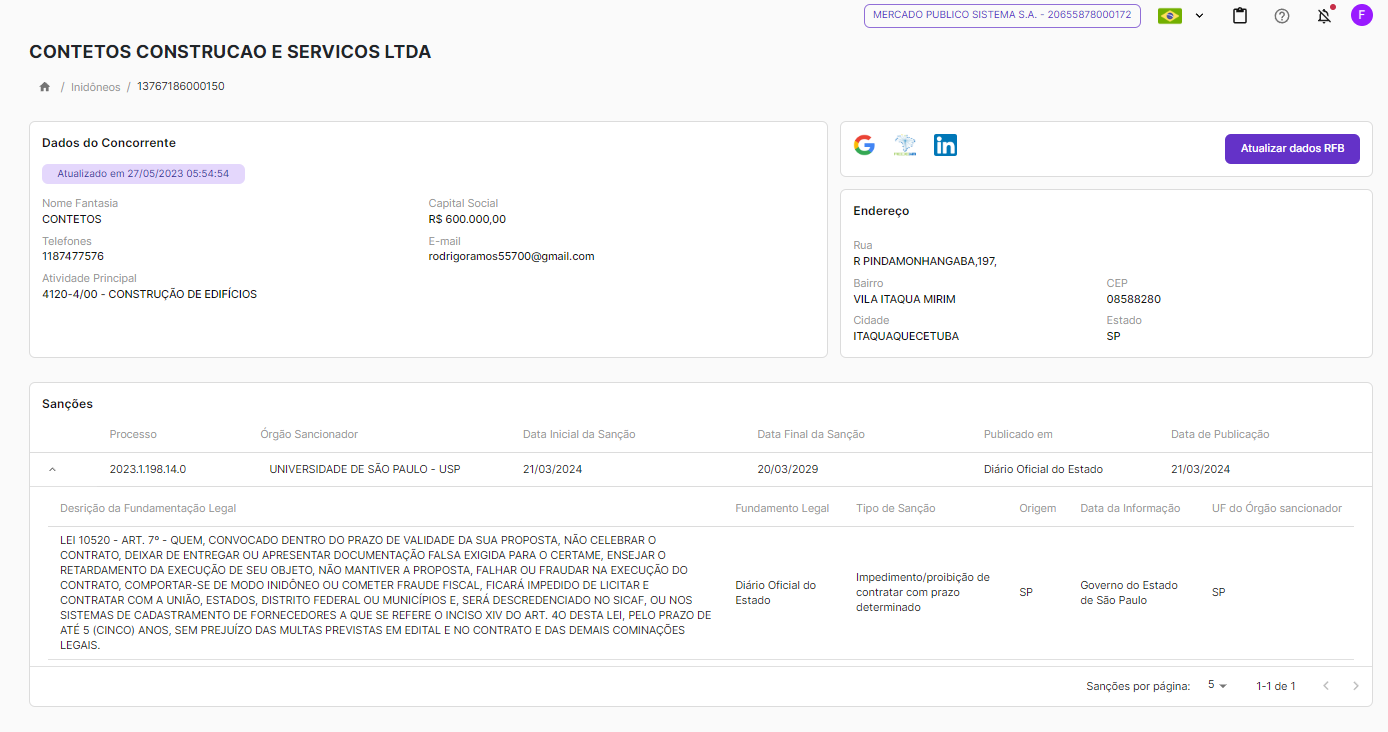Click the 'Processo' column header

(x=133, y=434)
